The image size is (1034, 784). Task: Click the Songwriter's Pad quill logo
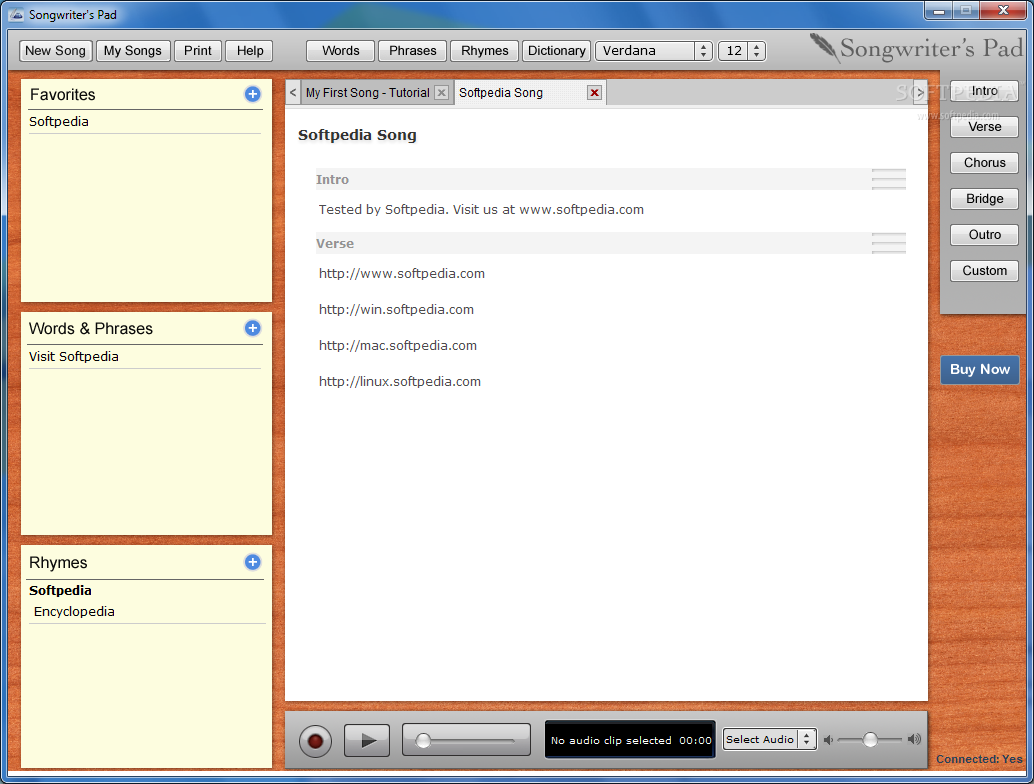click(x=824, y=48)
